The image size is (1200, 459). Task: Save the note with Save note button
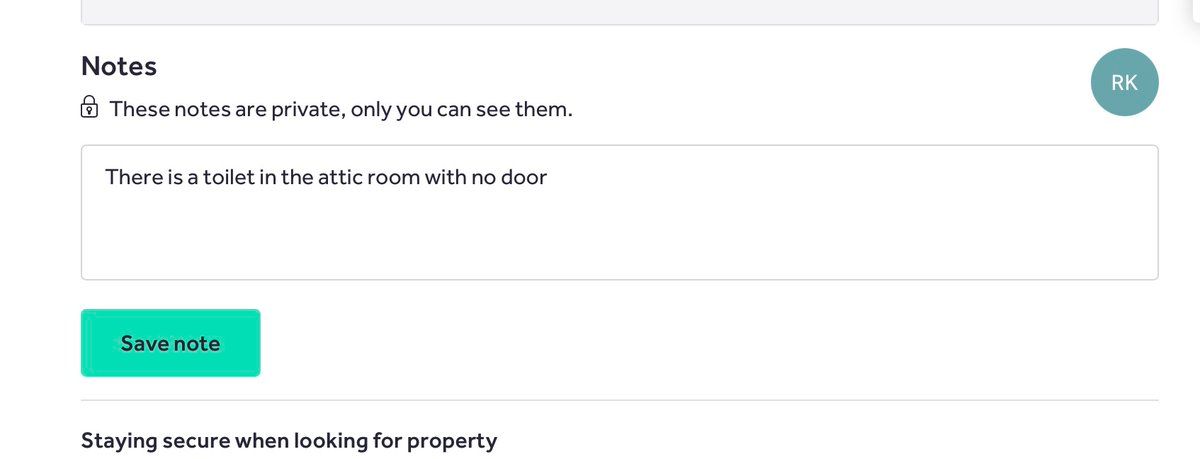[170, 343]
